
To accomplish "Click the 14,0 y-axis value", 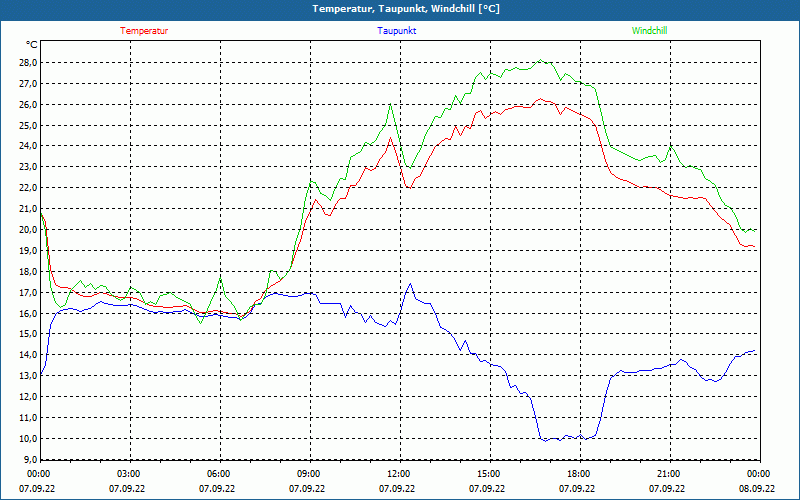I will 28,355.
